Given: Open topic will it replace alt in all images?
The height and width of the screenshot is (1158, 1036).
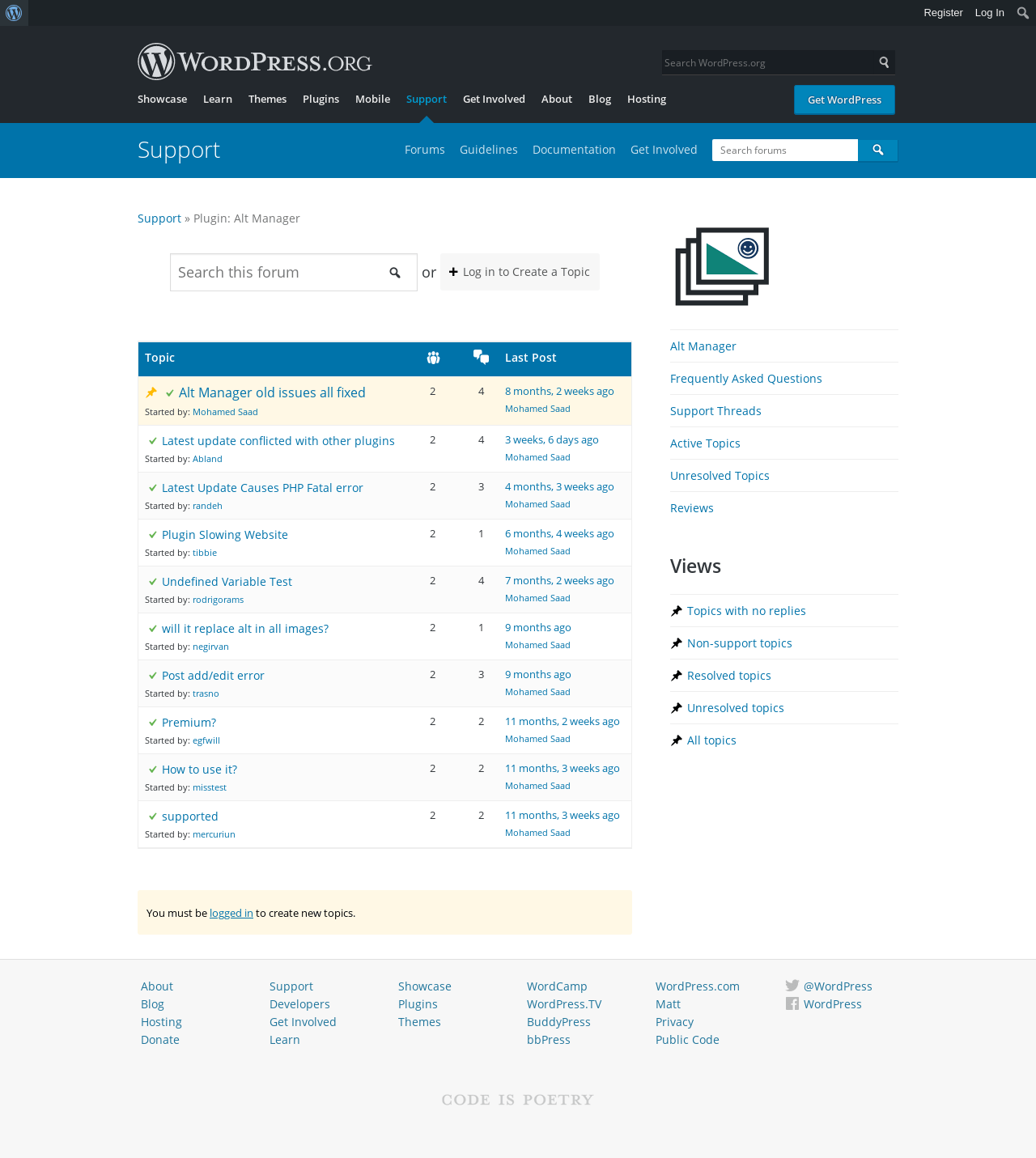Looking at the screenshot, I should coord(245,629).
